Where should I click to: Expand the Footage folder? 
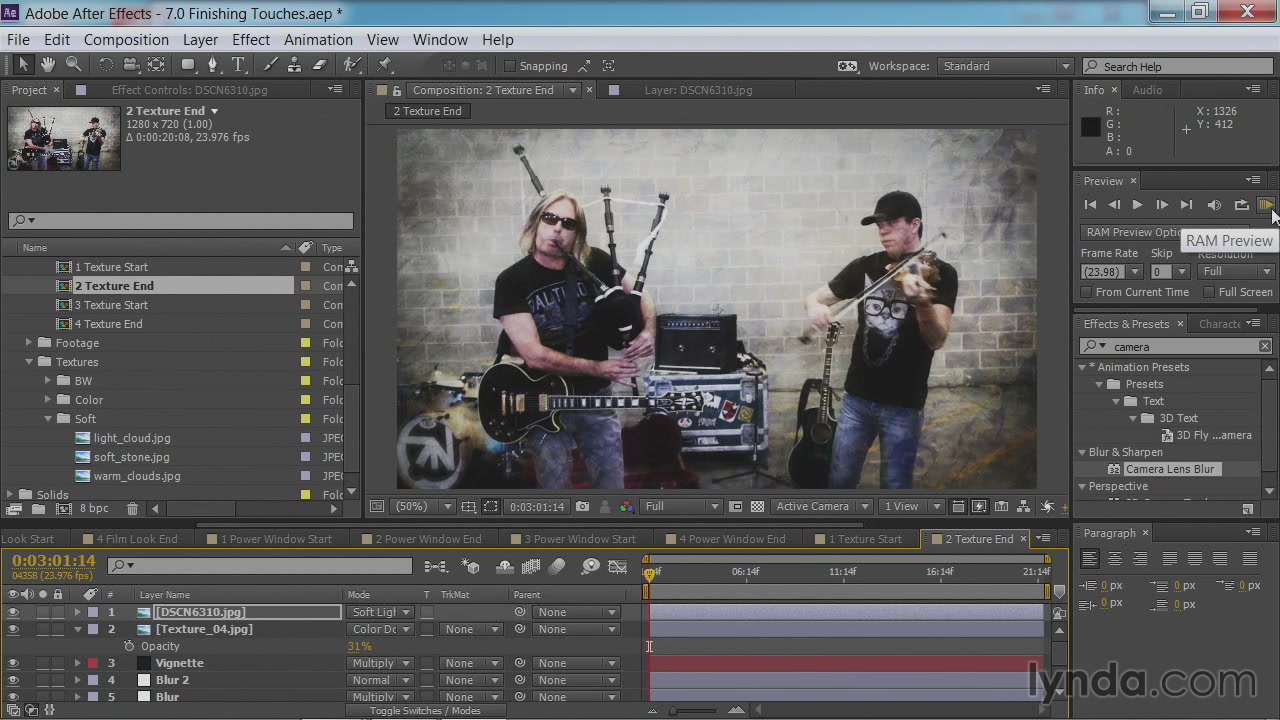(29, 343)
